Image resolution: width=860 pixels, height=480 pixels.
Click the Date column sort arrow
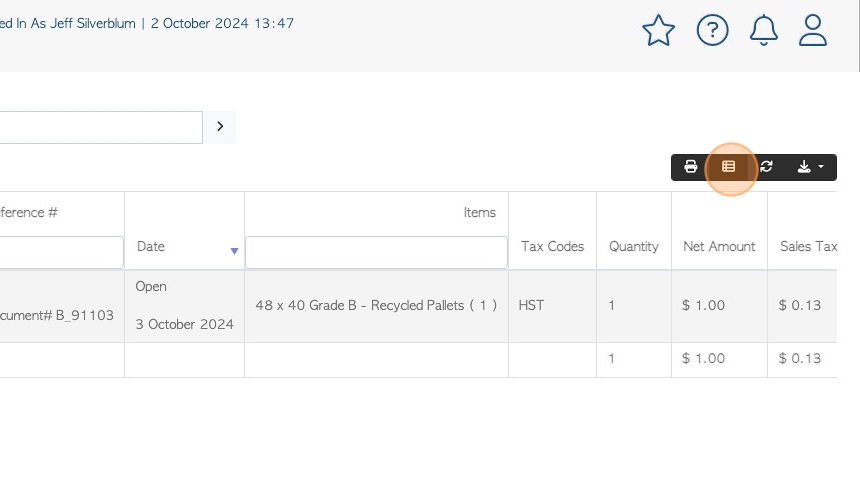[234, 251]
